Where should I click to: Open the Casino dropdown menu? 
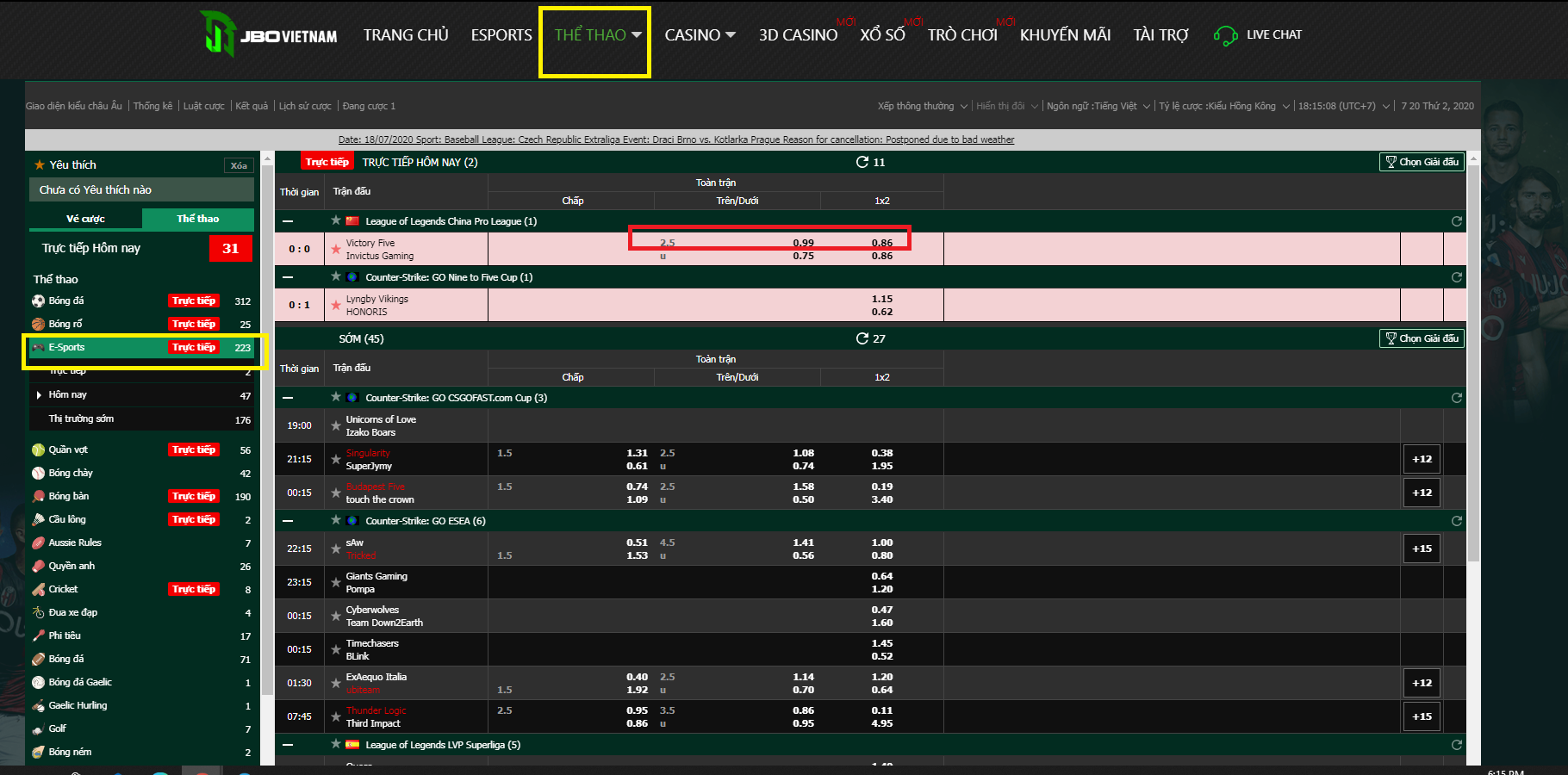pyautogui.click(x=700, y=35)
